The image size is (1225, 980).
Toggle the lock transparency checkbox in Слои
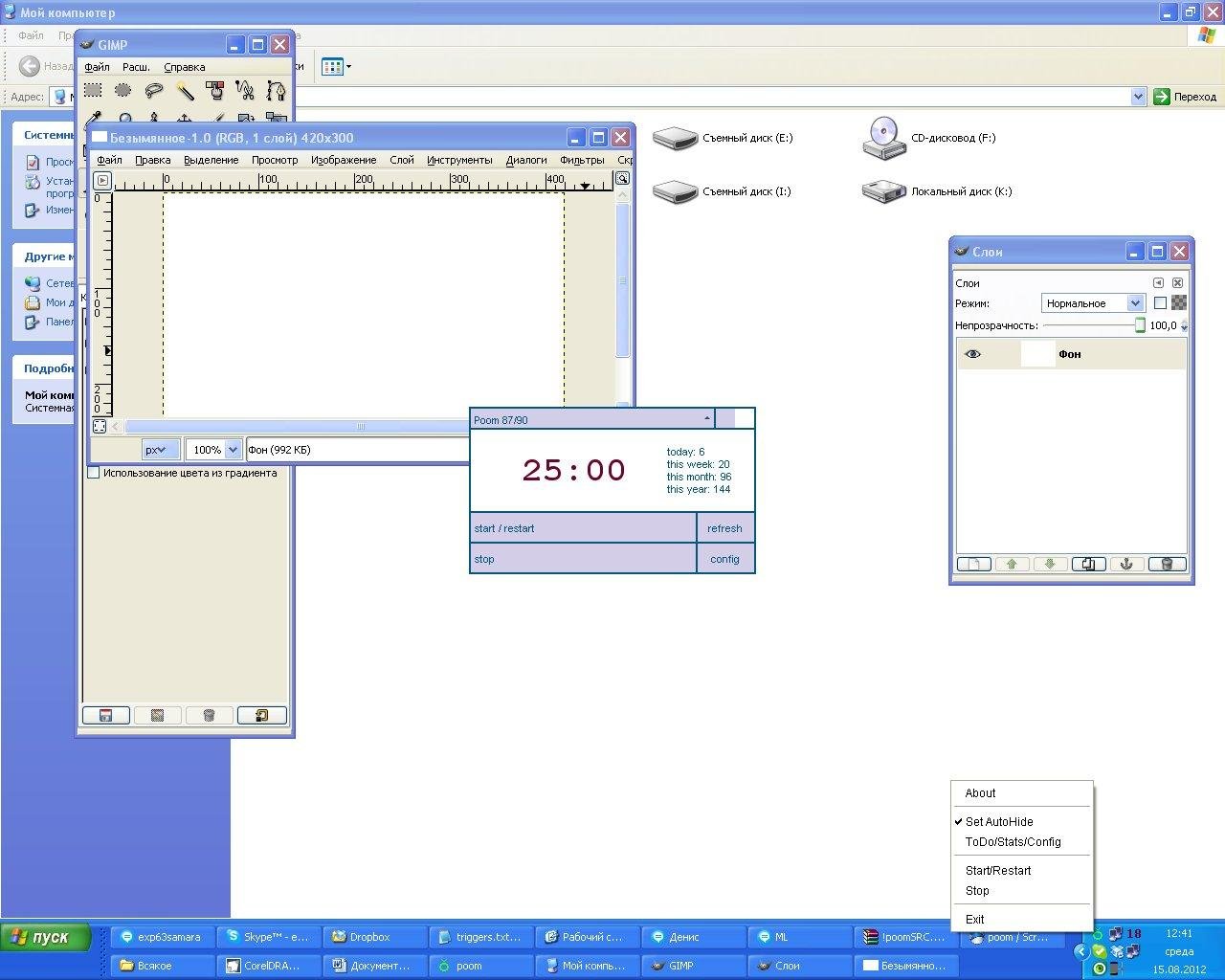tap(1160, 303)
